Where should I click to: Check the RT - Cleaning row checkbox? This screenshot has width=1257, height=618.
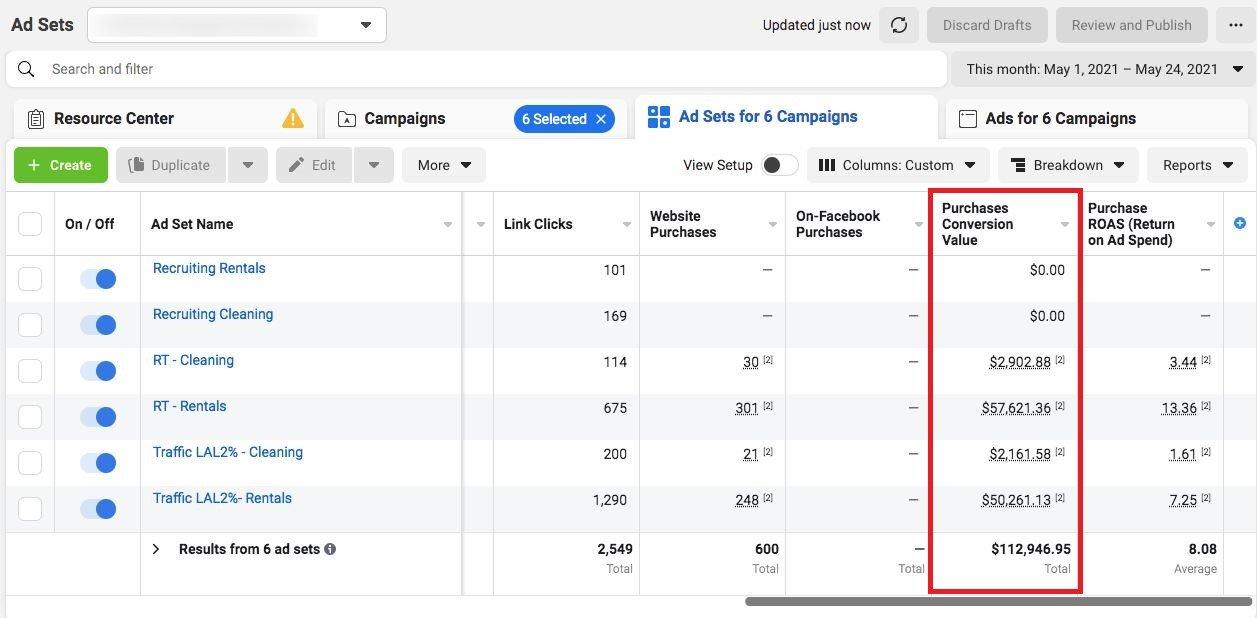click(30, 371)
